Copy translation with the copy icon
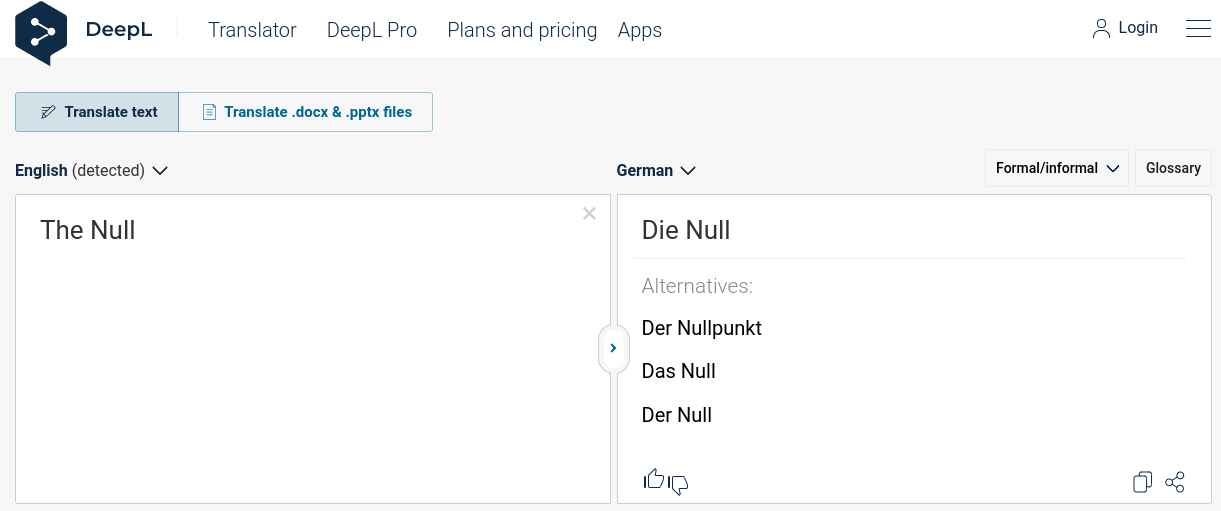 click(1142, 482)
